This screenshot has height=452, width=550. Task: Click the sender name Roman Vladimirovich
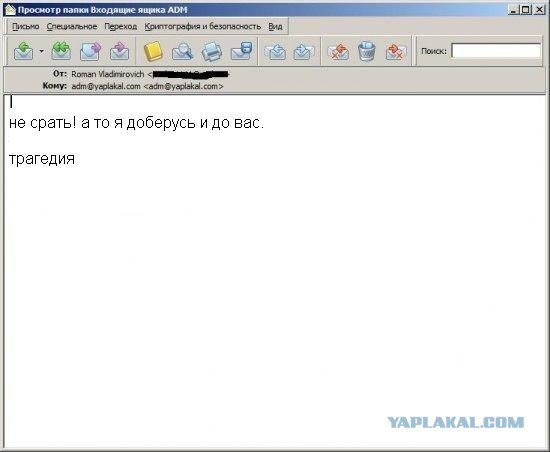point(107,74)
